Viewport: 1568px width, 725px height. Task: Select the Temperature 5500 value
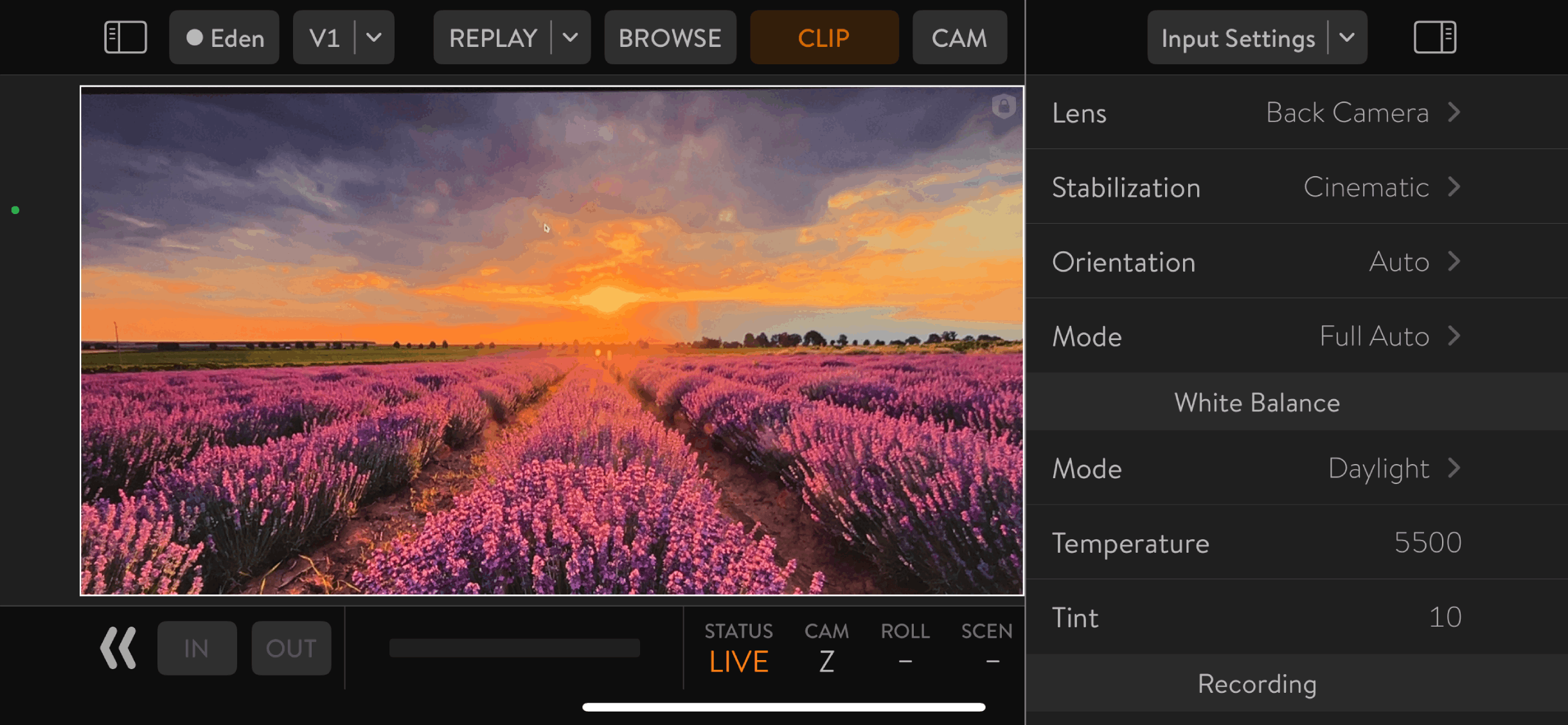click(1427, 542)
